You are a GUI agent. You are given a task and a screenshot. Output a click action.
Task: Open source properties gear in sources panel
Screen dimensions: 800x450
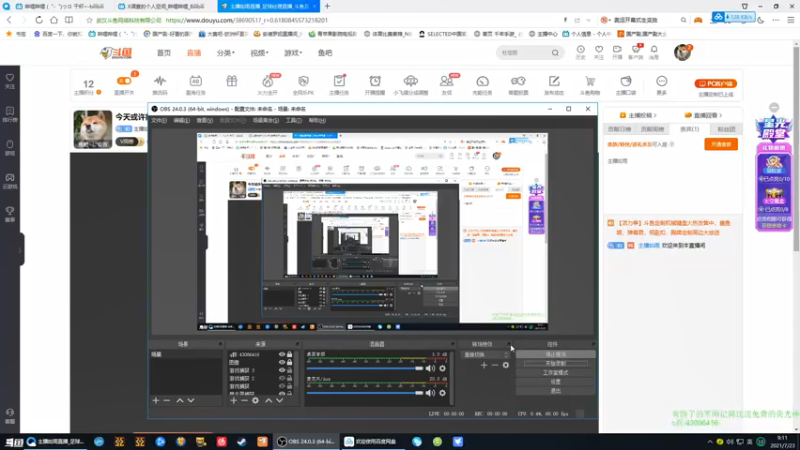tap(255, 401)
